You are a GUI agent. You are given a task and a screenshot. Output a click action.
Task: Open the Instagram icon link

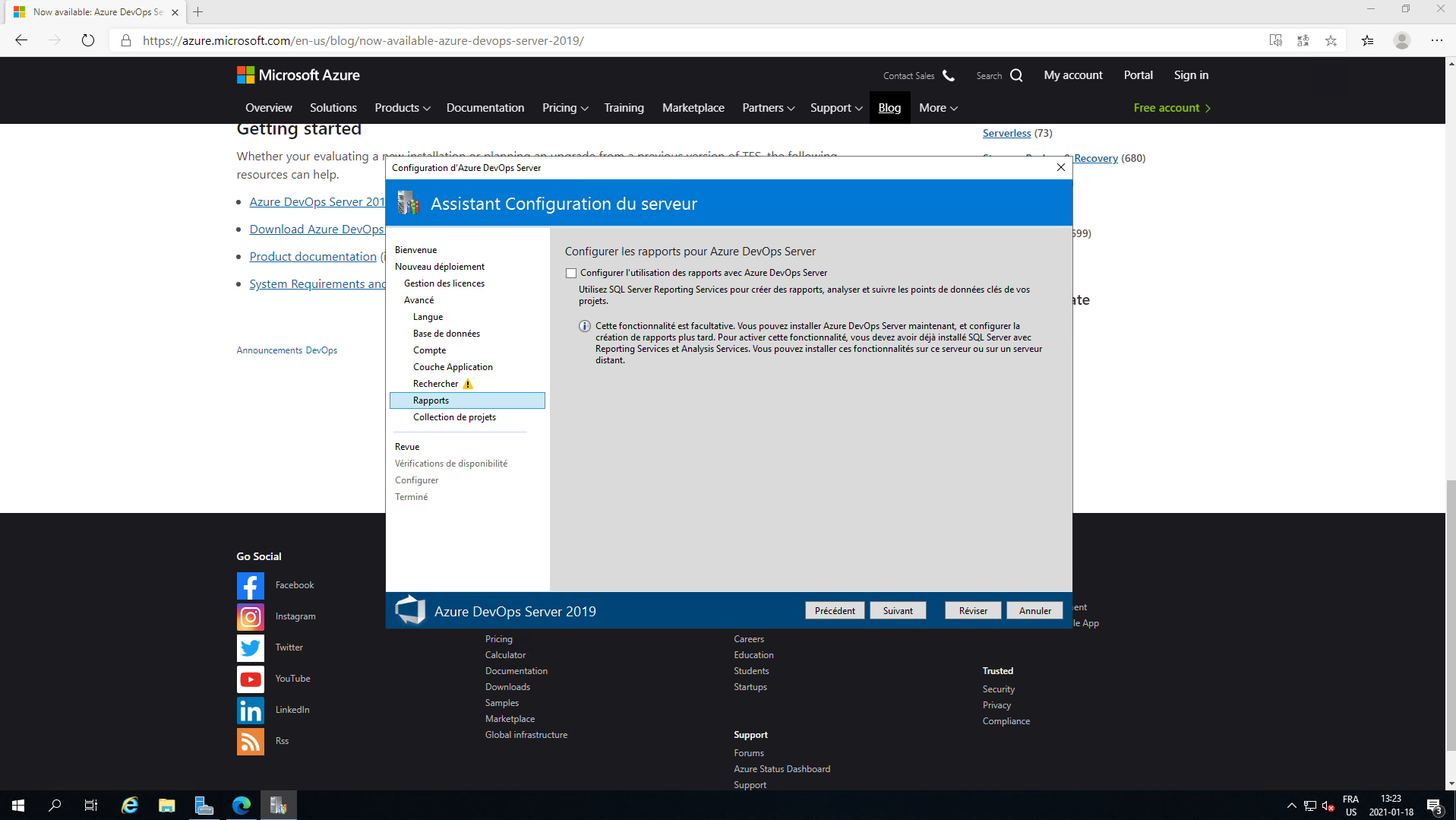250,617
